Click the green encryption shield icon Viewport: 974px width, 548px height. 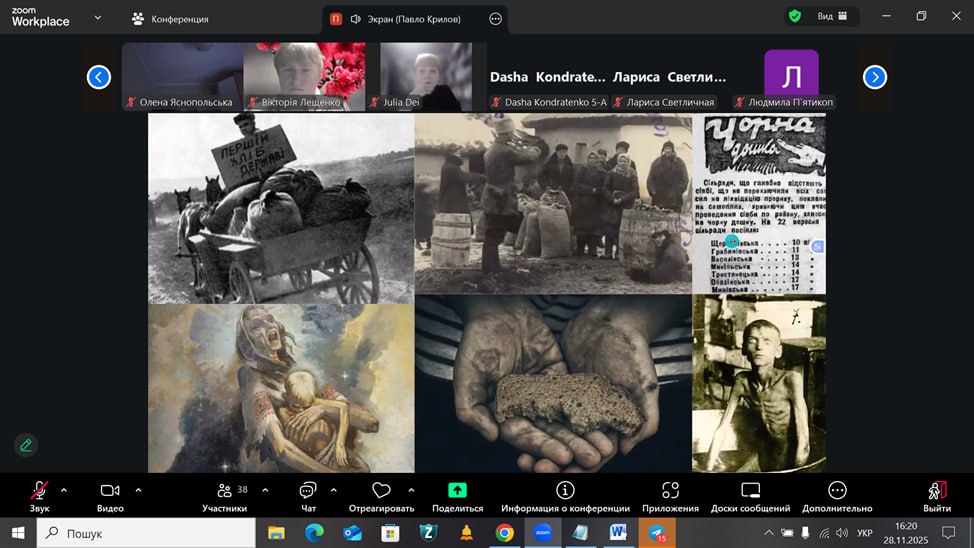coord(795,17)
